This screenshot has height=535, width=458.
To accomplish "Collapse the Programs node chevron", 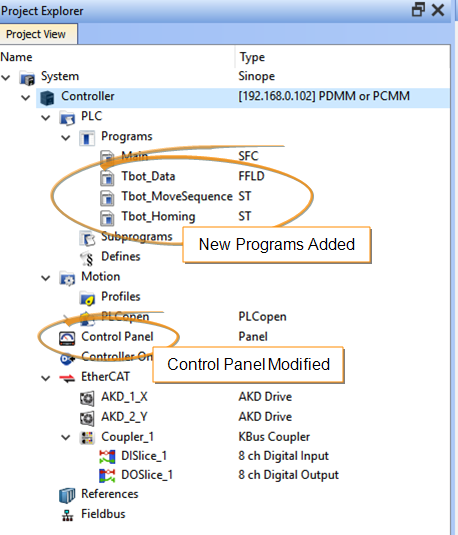I will [66, 138].
